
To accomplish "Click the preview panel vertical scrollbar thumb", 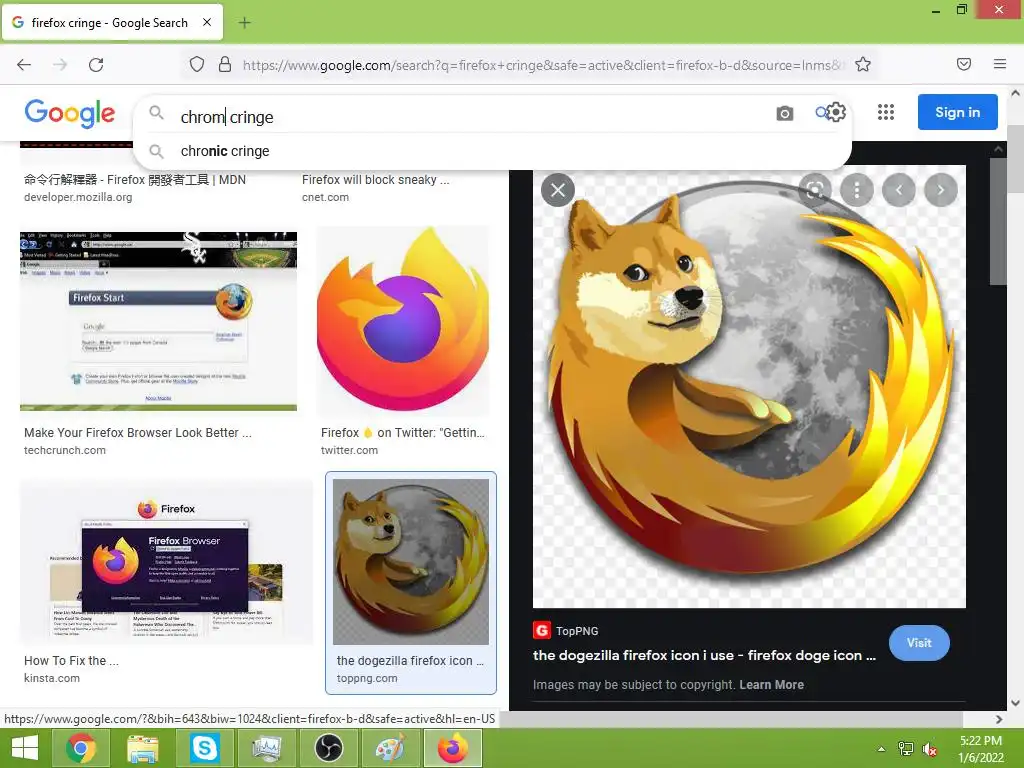I will pyautogui.click(x=998, y=221).
